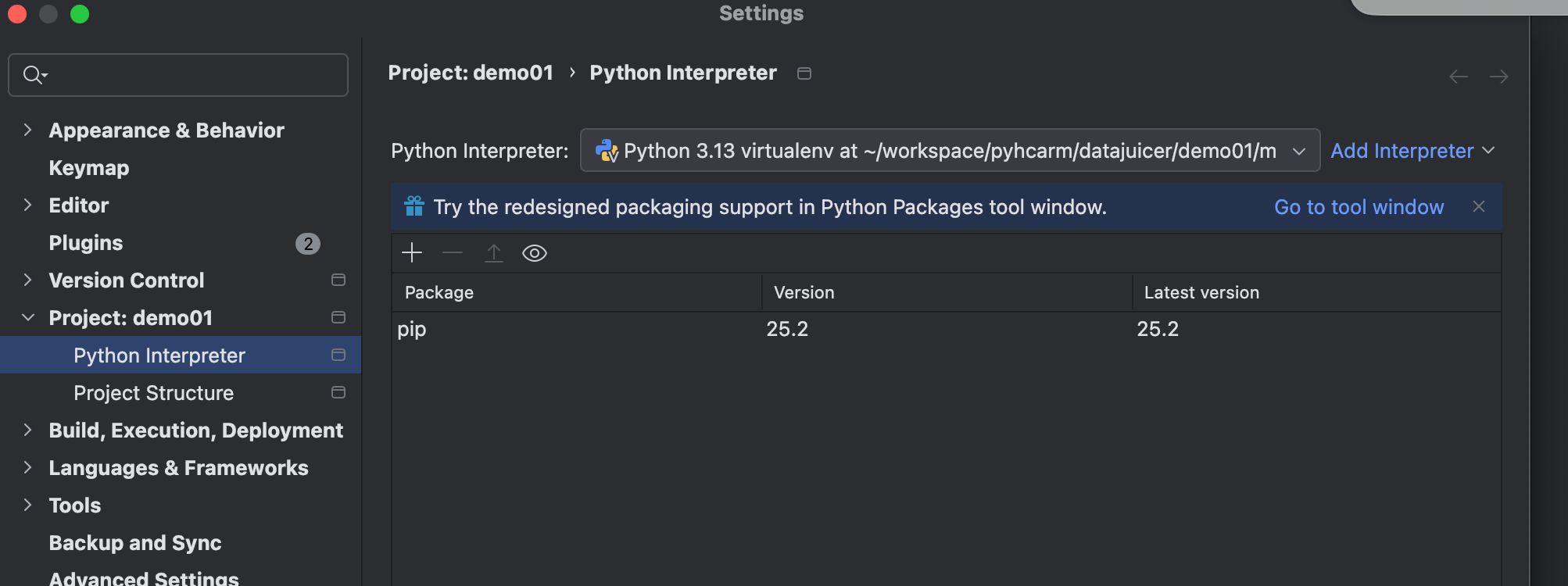Click the settings search field

tap(188, 75)
